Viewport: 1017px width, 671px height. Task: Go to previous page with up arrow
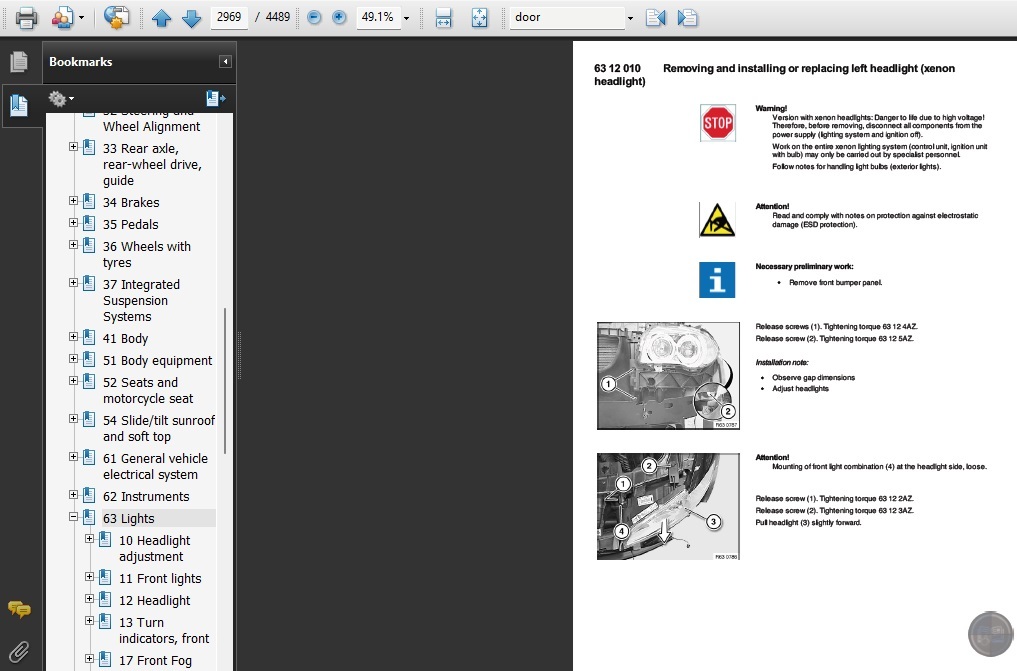pyautogui.click(x=161, y=18)
